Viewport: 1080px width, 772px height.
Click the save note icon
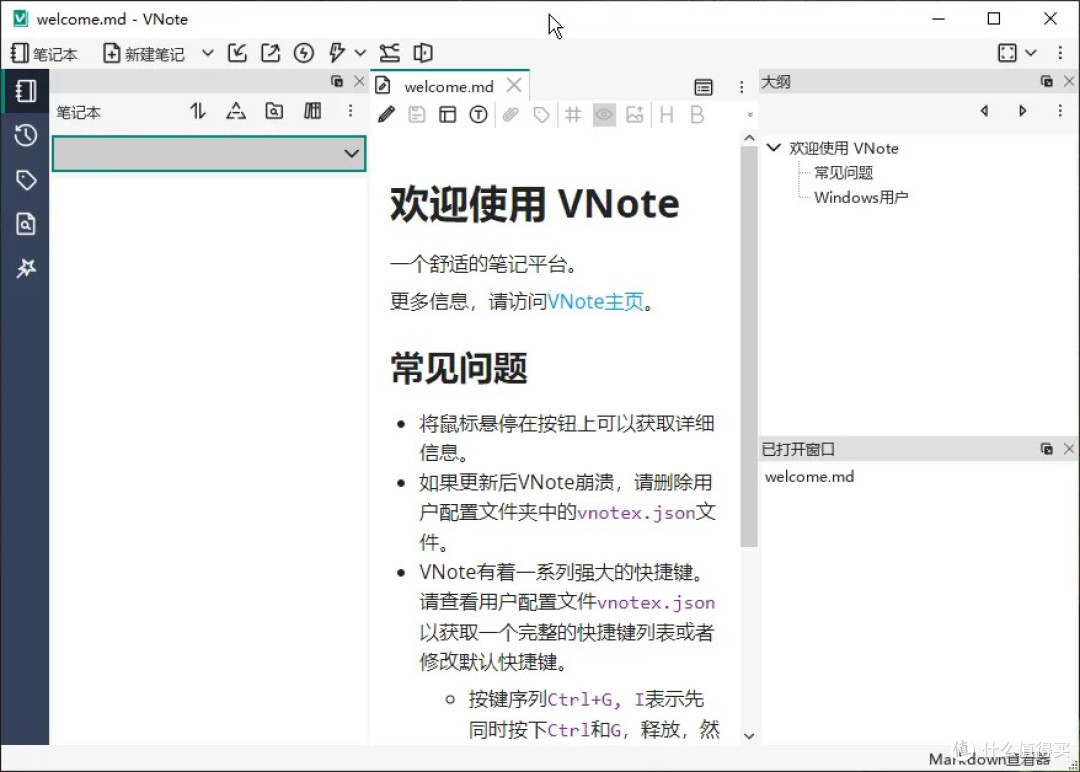pos(417,114)
